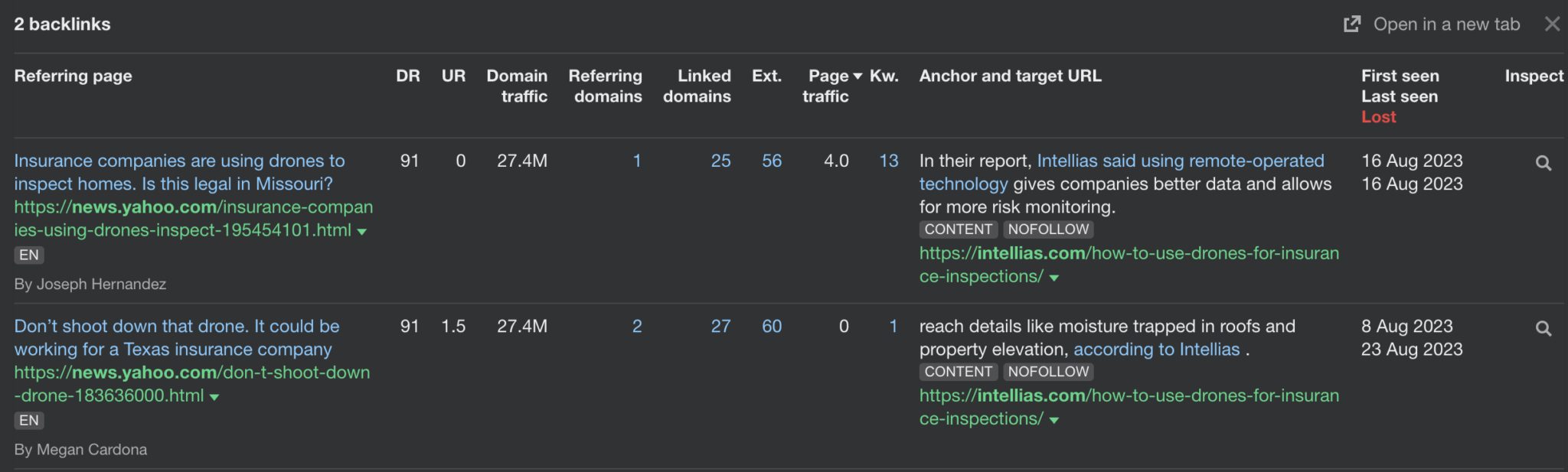Sort by Domain traffic column header
Screen dimensions: 1568x472
coord(517,86)
